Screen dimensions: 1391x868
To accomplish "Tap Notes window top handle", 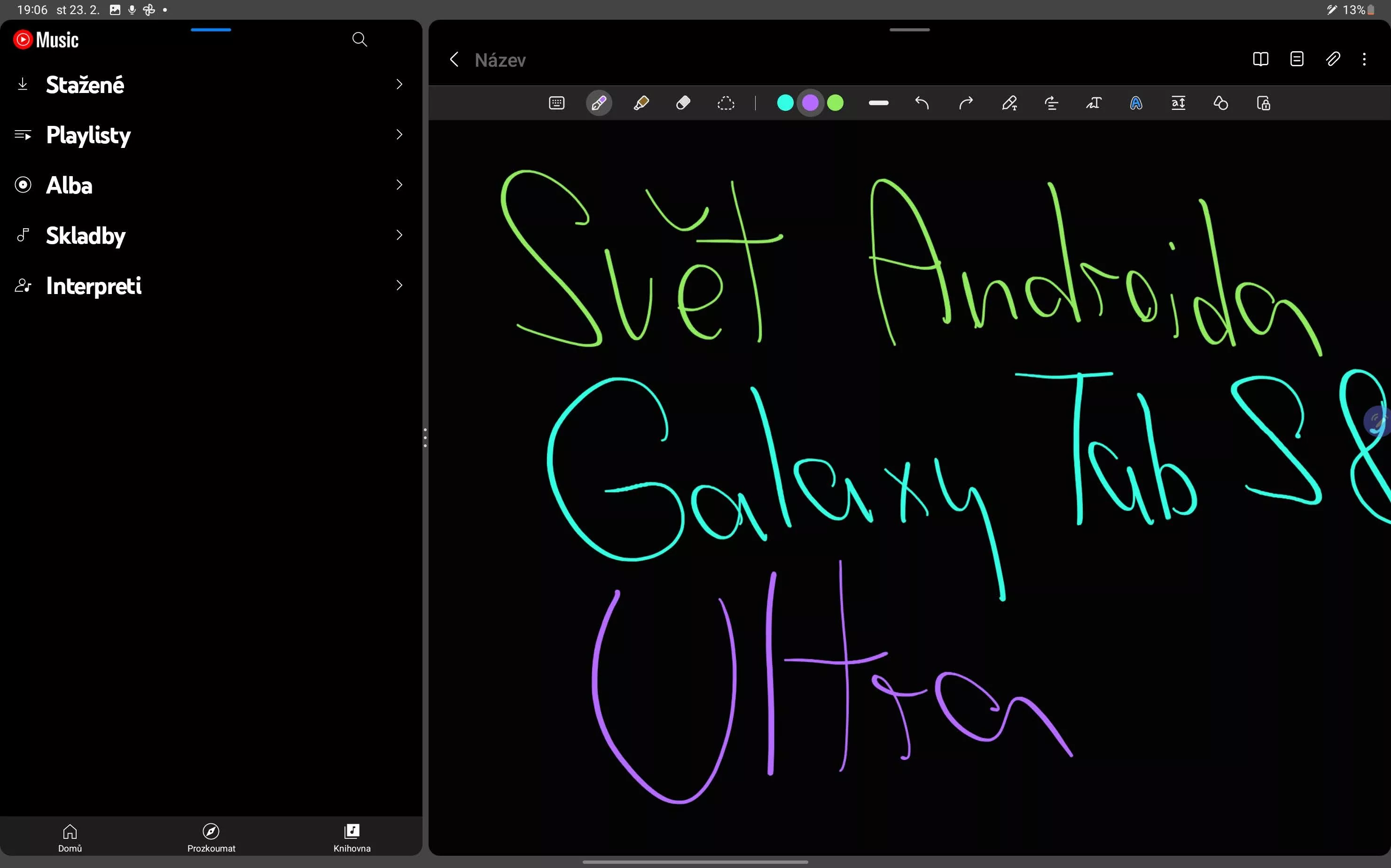I will (910, 30).
